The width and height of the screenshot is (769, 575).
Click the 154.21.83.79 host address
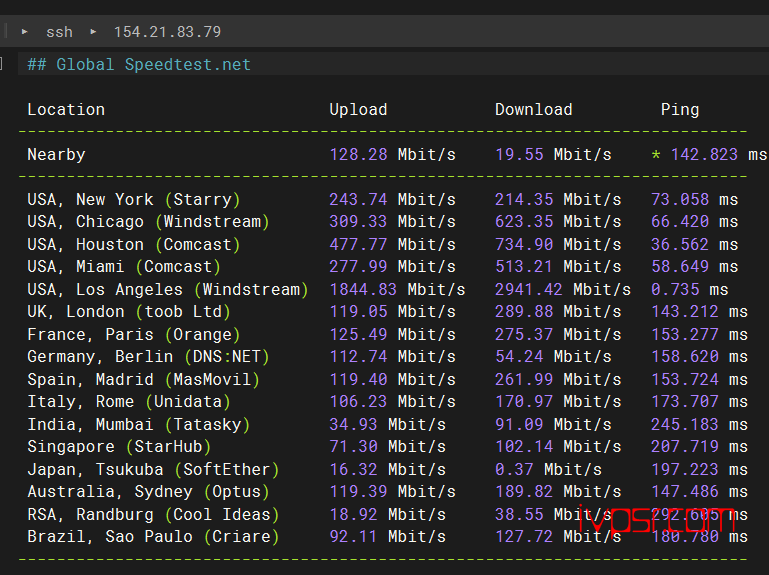167,32
